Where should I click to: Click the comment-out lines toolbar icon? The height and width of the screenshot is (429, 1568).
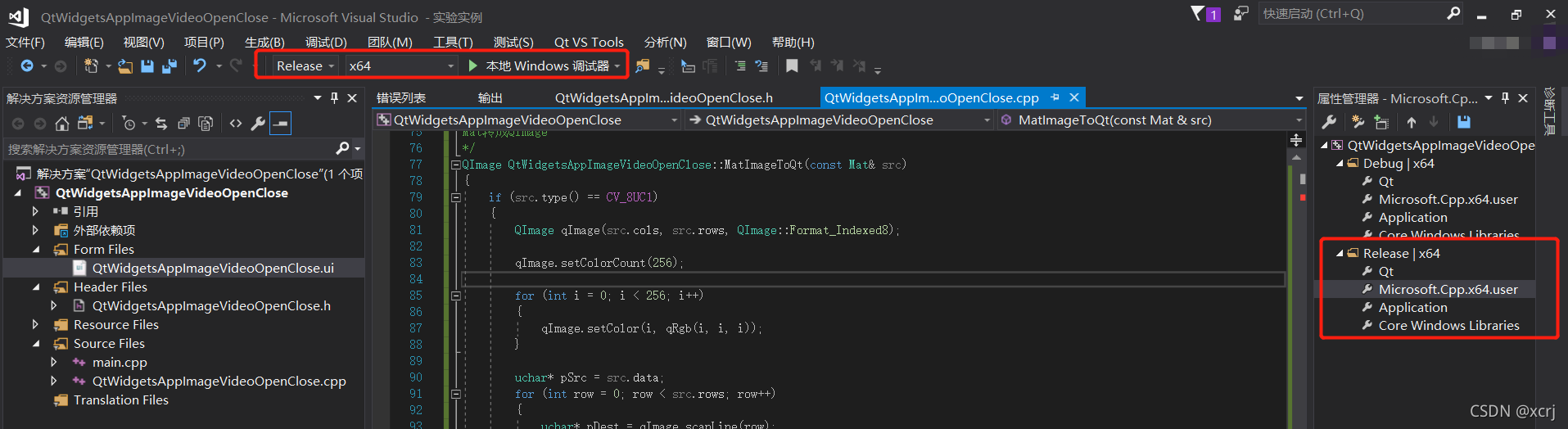click(740, 65)
